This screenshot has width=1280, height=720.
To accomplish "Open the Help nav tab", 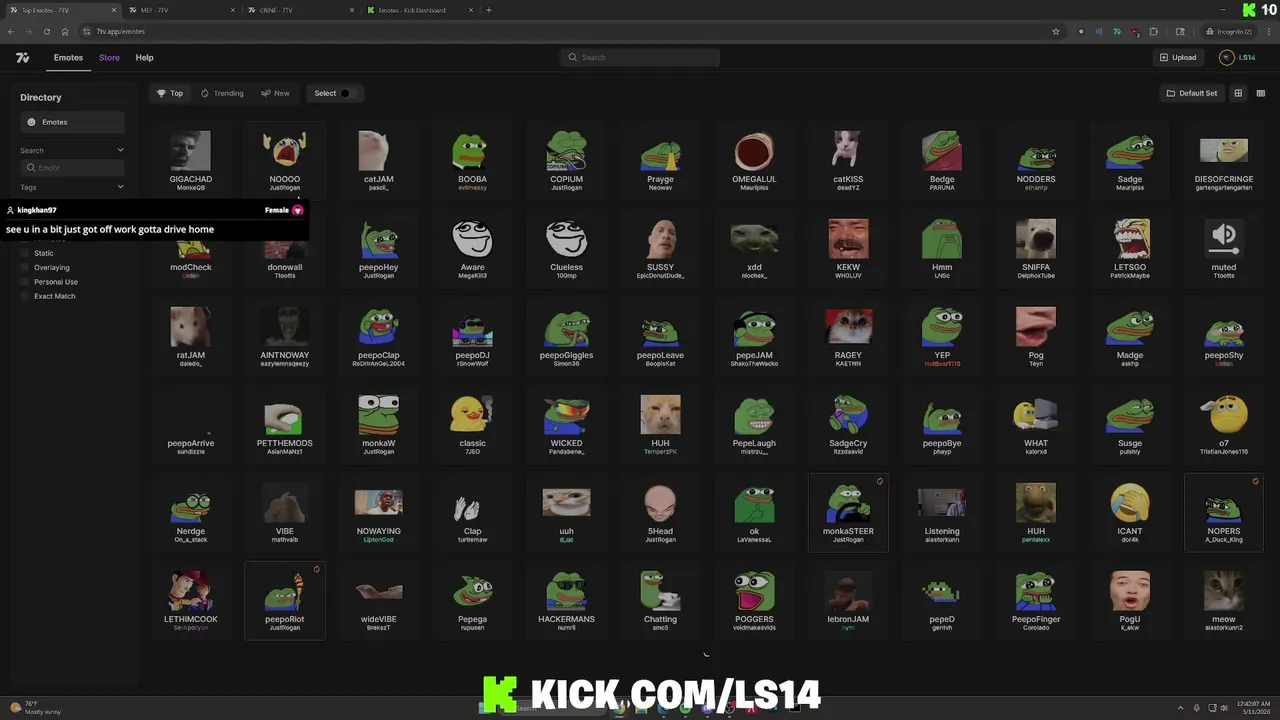I will coord(144,58).
